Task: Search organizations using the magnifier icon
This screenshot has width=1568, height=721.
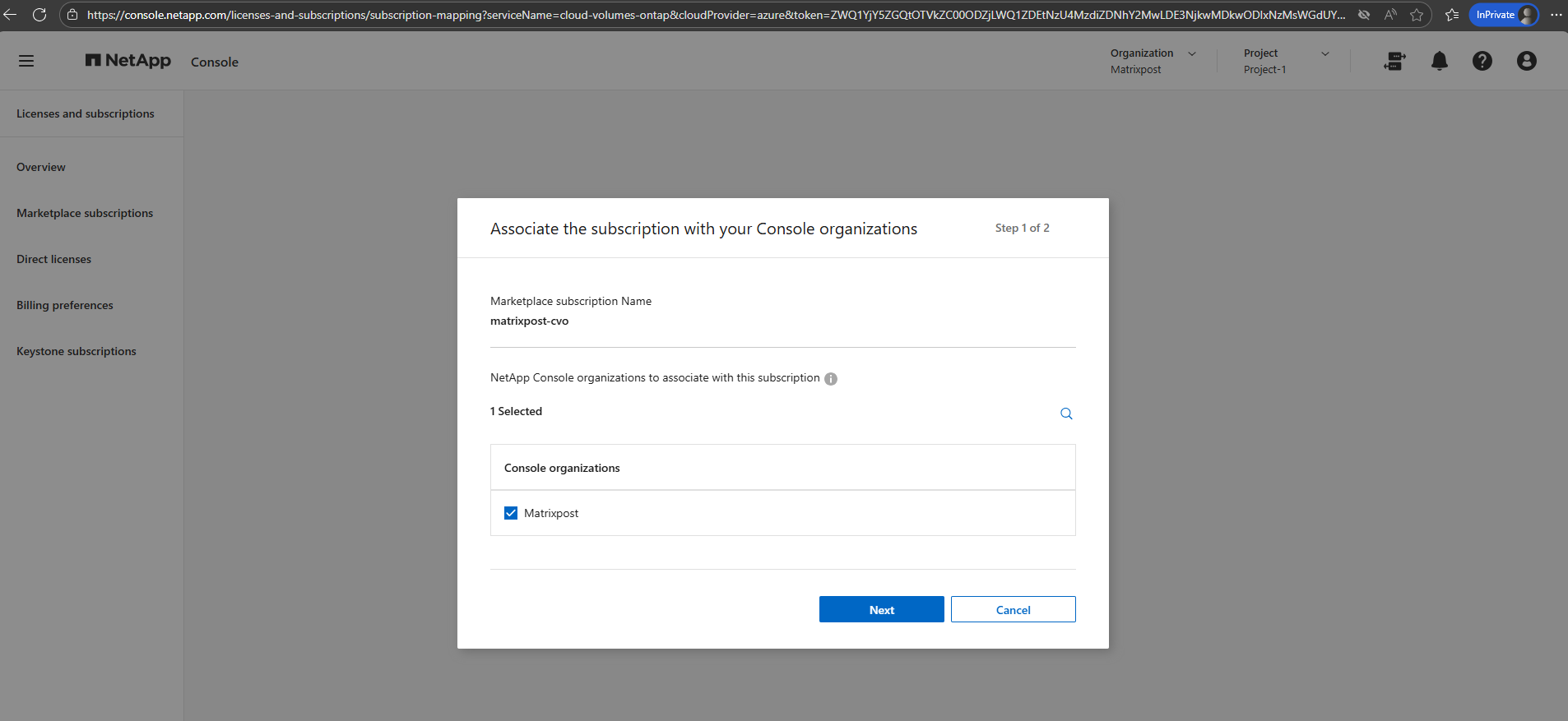Action: click(1066, 414)
